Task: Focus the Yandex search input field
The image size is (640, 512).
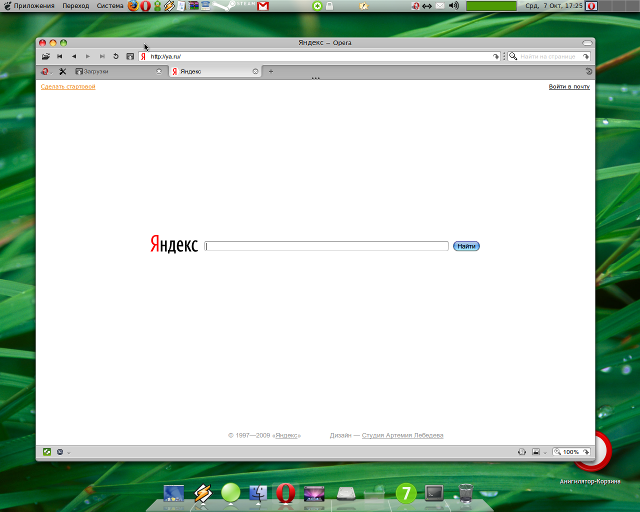Action: 327,246
